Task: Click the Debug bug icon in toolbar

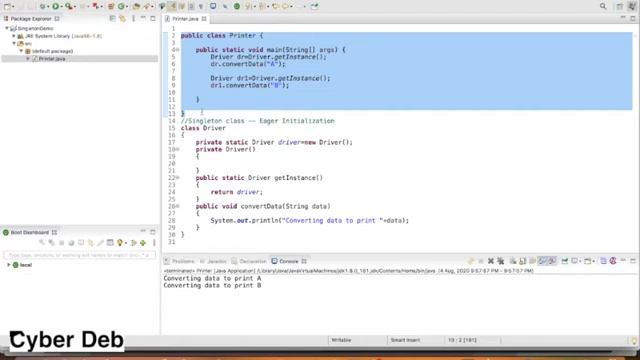Action: tap(42, 6)
